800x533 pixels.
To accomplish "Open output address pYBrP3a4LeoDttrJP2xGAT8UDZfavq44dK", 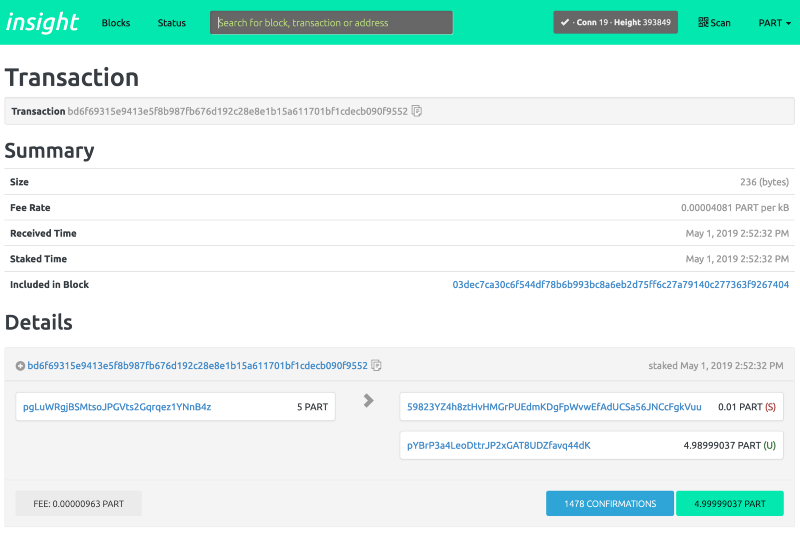I will 498,445.
